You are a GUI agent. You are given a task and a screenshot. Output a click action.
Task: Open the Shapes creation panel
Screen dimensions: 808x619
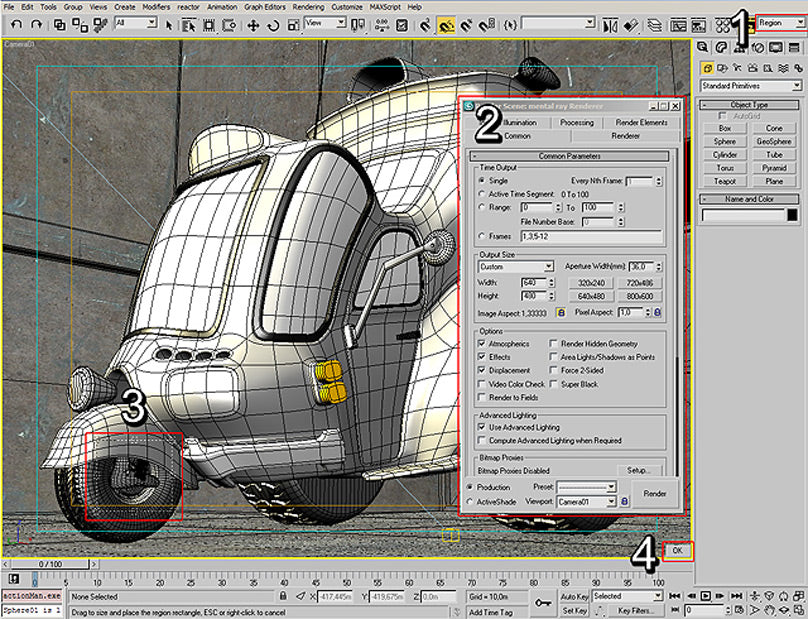pyautogui.click(x=723, y=68)
